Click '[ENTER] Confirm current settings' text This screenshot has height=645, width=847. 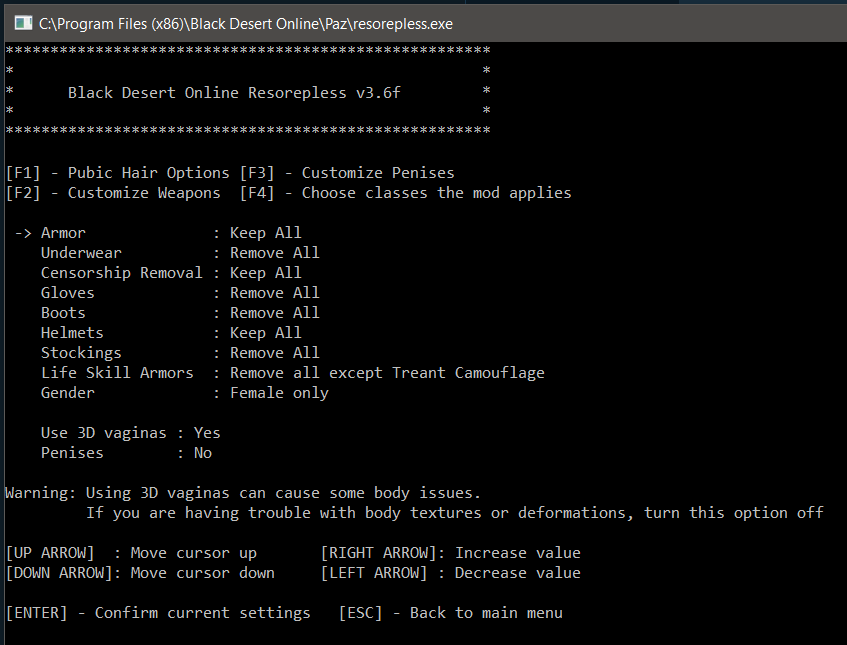coord(158,613)
